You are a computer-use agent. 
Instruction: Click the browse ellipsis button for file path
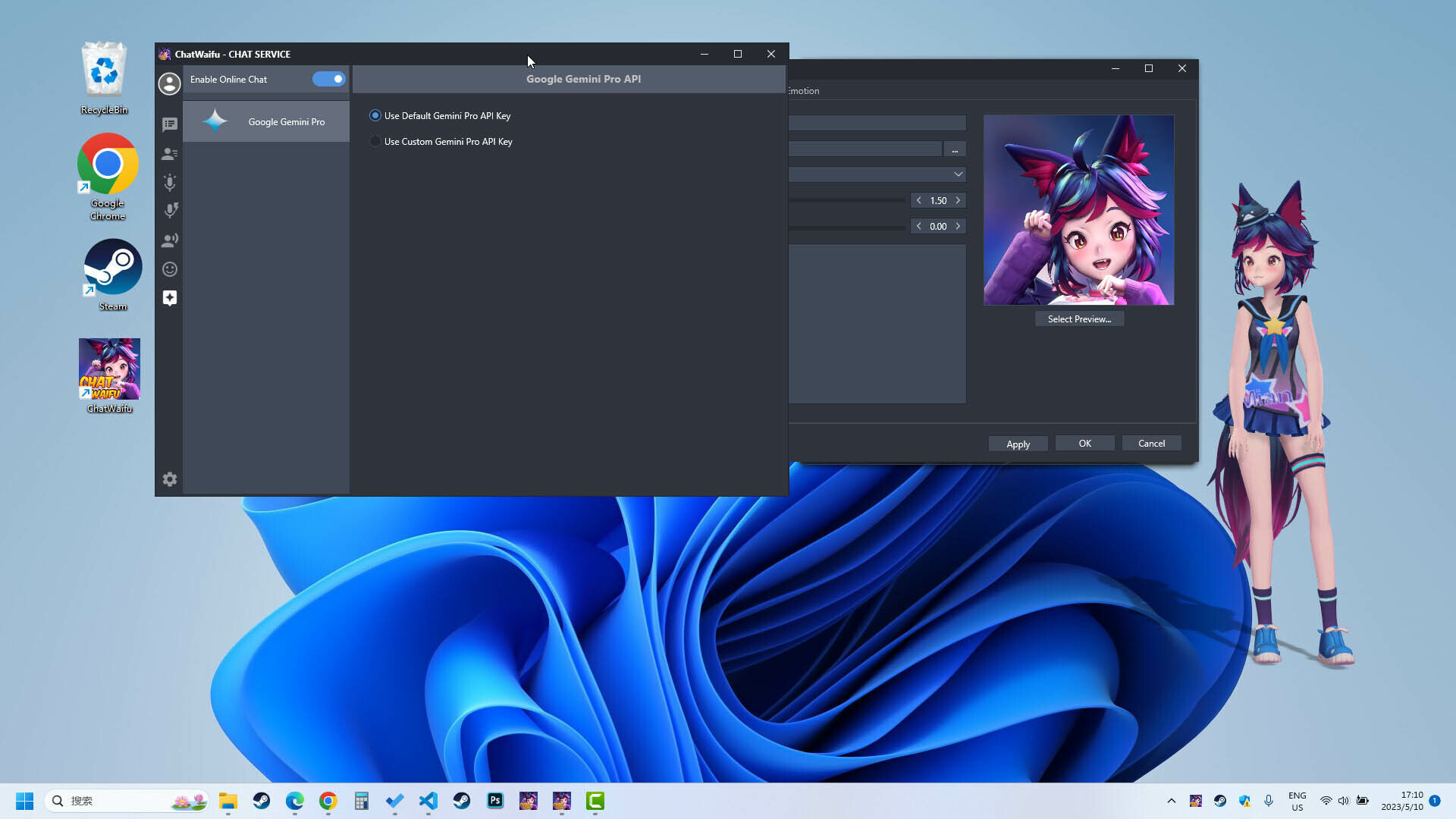(x=955, y=149)
